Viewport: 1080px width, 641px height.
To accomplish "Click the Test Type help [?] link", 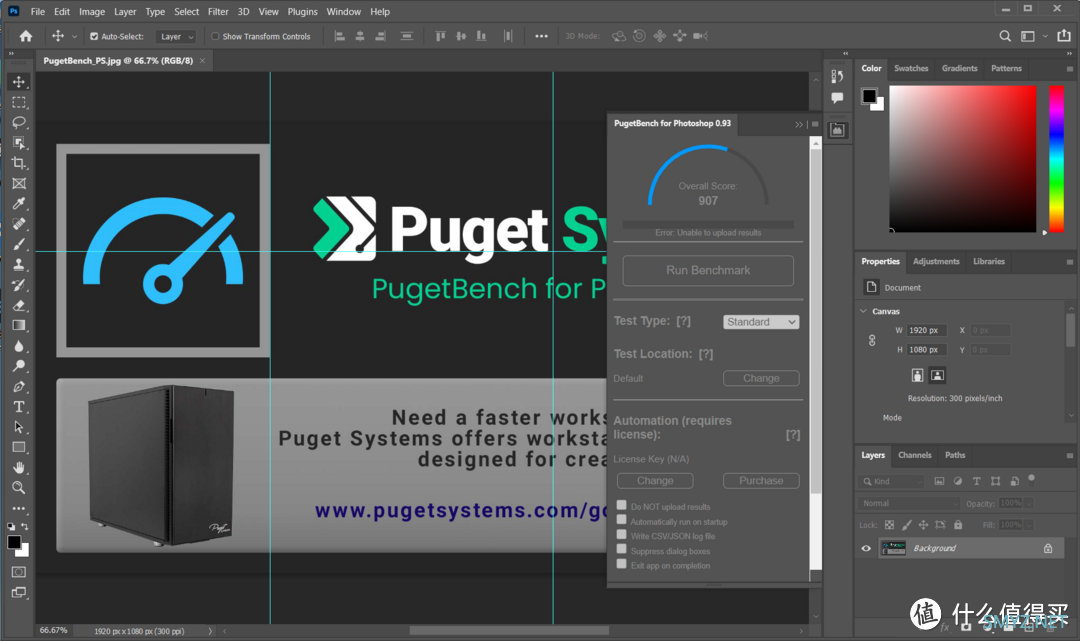I will (x=683, y=321).
